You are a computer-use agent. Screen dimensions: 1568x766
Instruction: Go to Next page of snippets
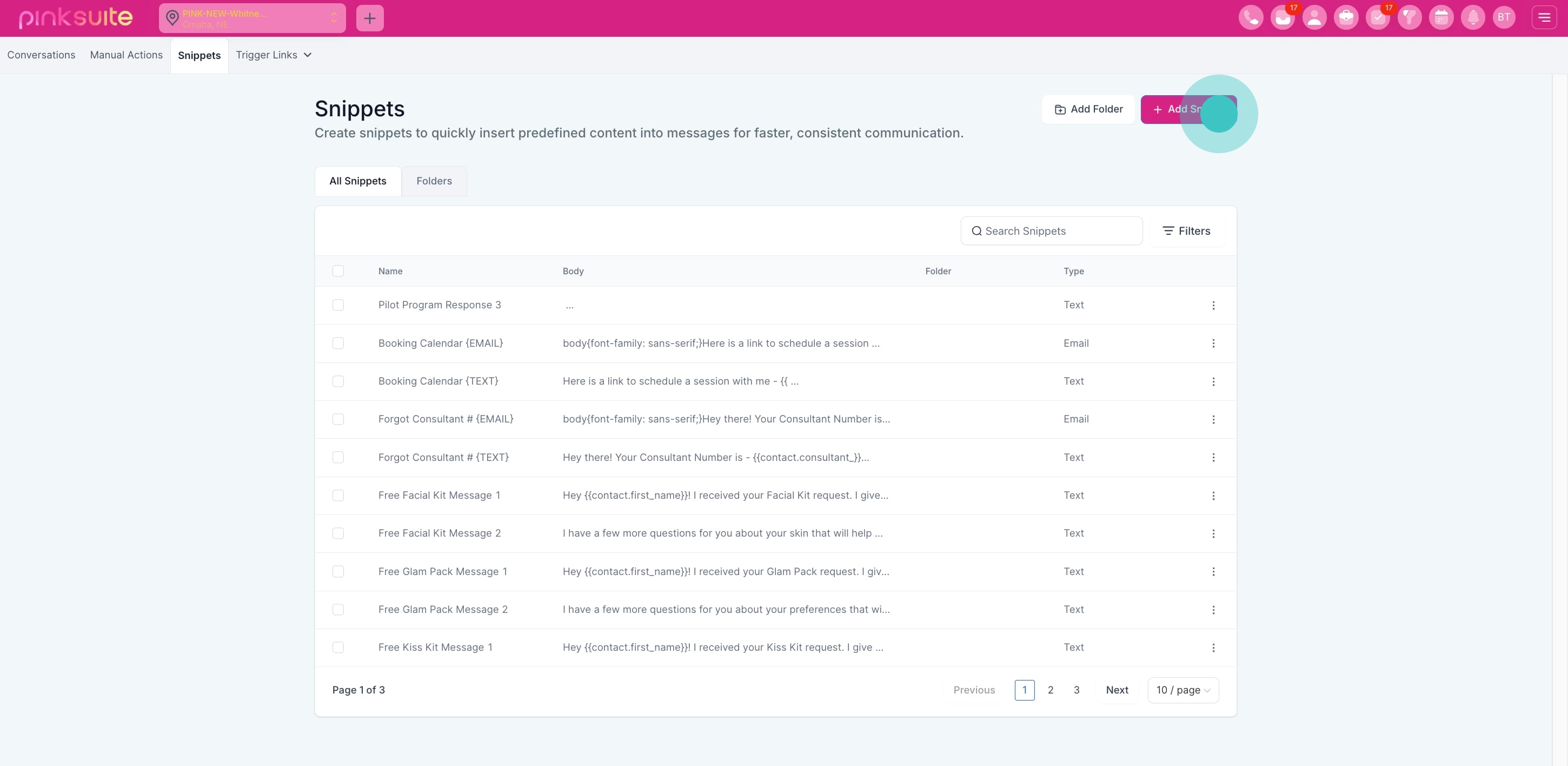(x=1117, y=690)
